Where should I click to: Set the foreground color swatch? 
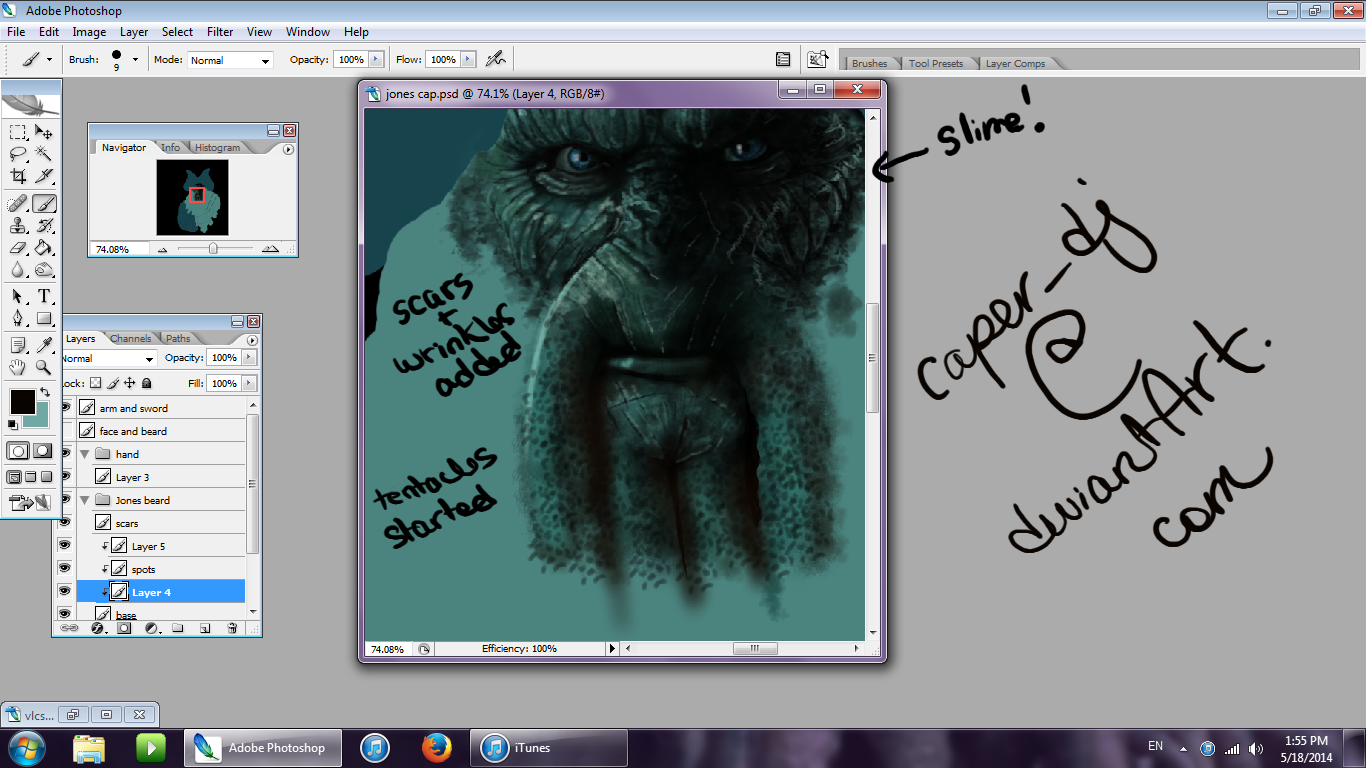(x=22, y=402)
